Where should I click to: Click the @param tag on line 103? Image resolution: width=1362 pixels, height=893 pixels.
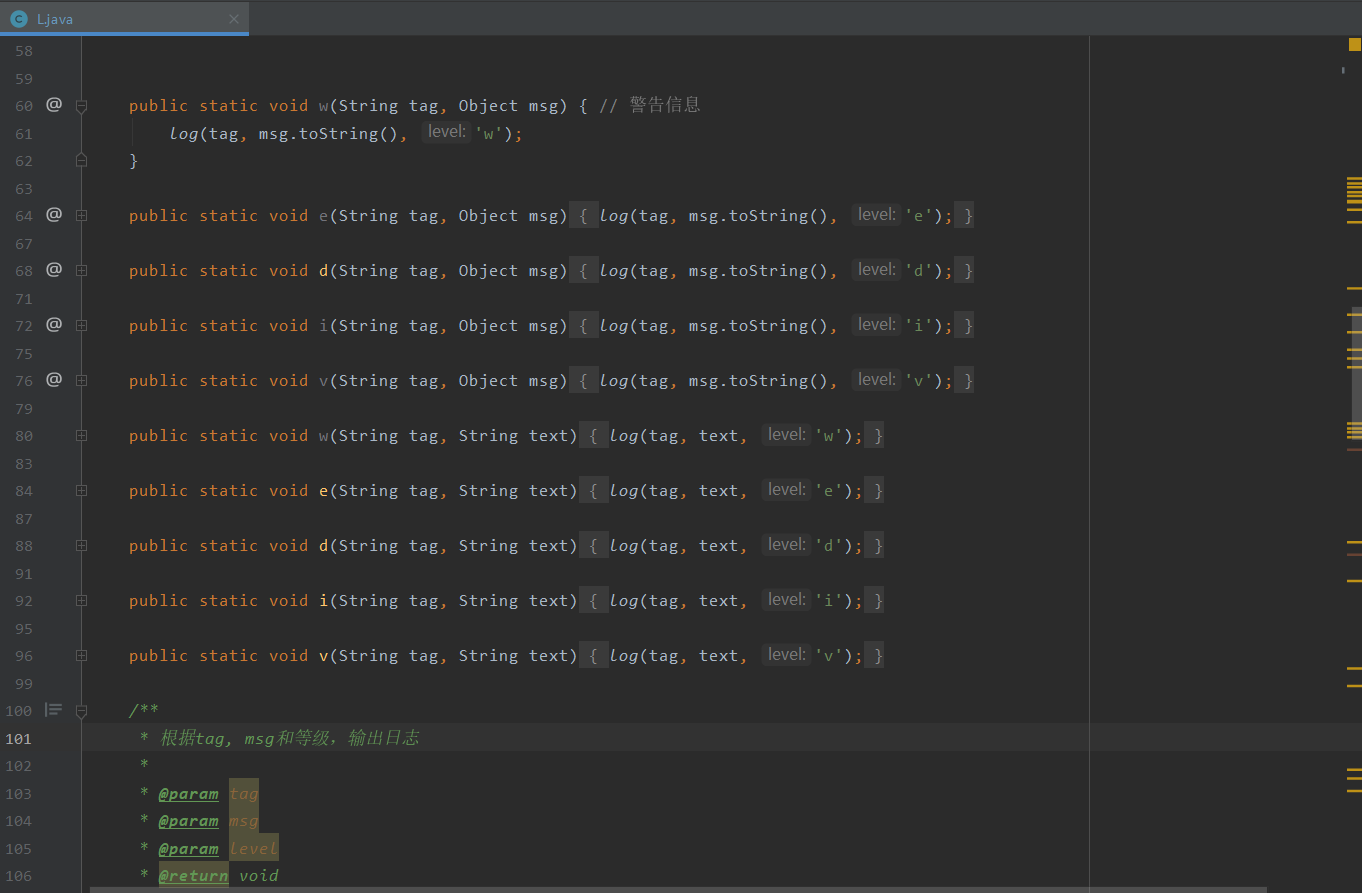coord(188,794)
